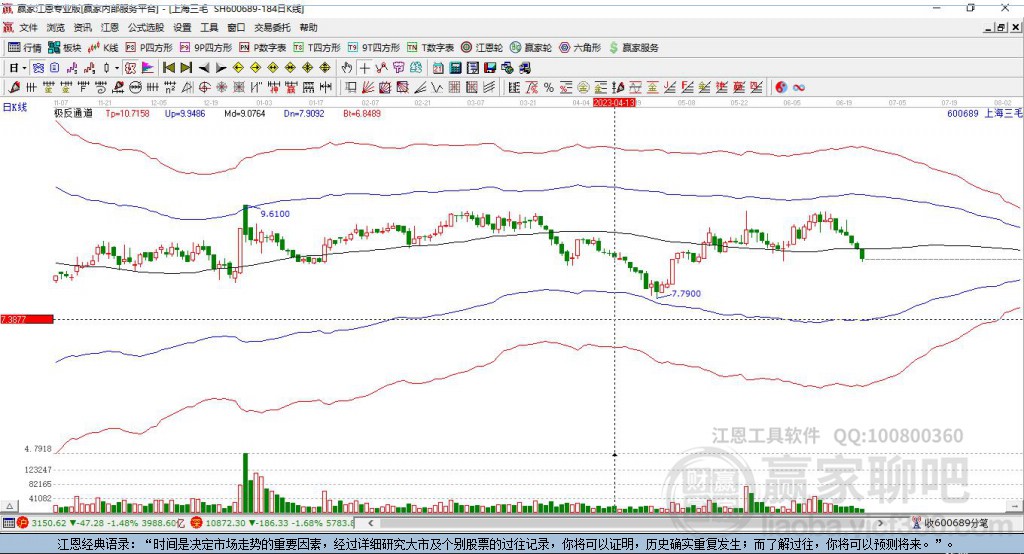Screen dimensions: 1024x554
Task: Click the red 7.3877 price tag
Action: (27, 319)
